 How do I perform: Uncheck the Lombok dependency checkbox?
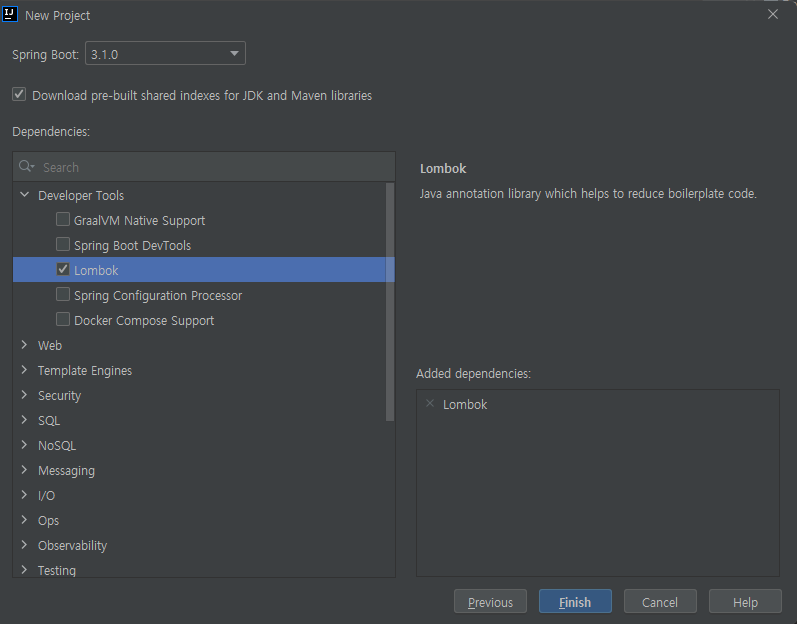63,270
